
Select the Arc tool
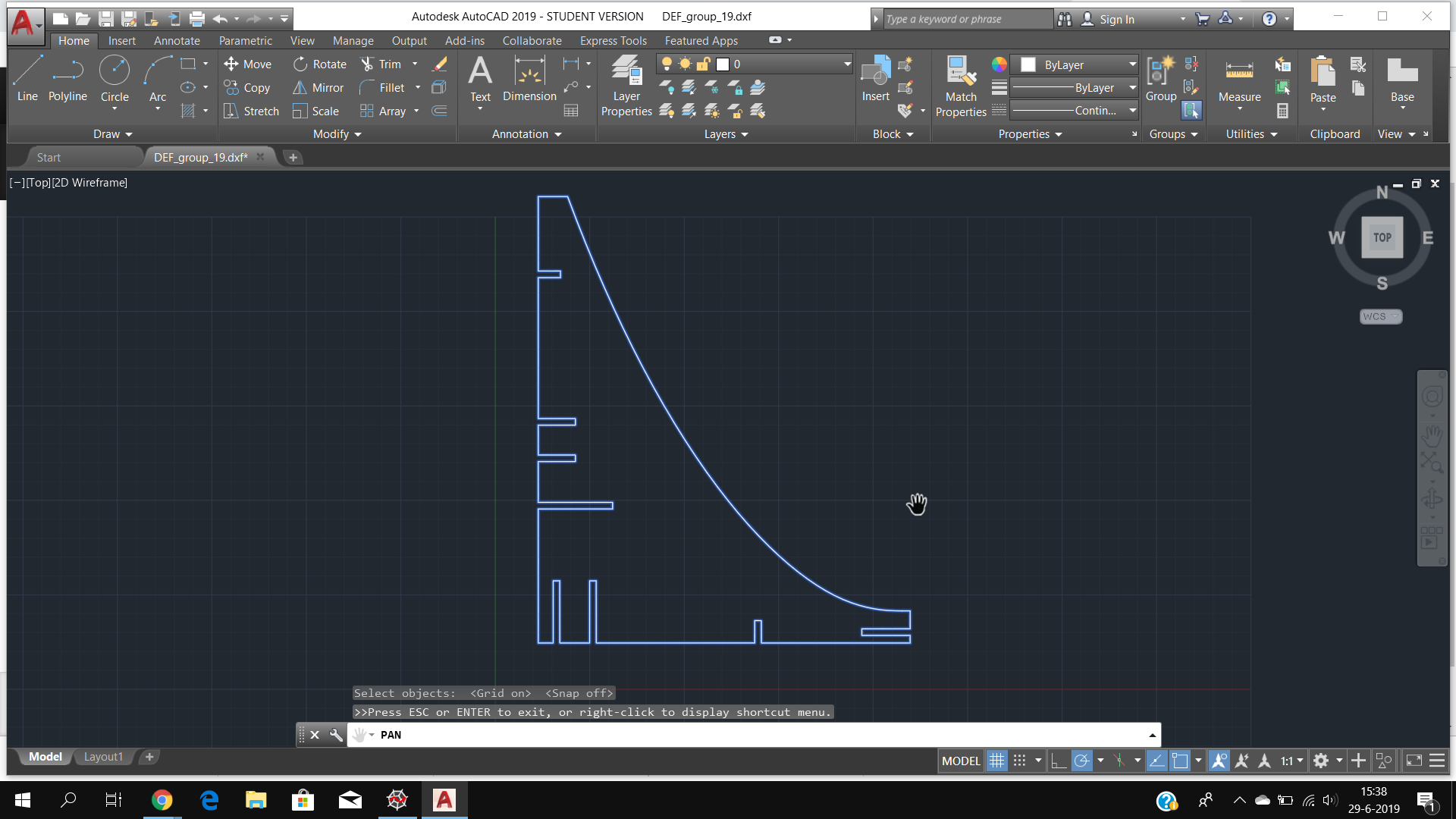[x=157, y=79]
